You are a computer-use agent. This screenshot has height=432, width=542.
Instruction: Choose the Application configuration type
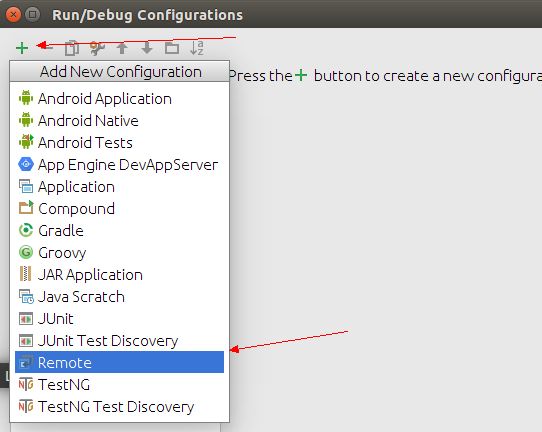pyautogui.click(x=119, y=187)
